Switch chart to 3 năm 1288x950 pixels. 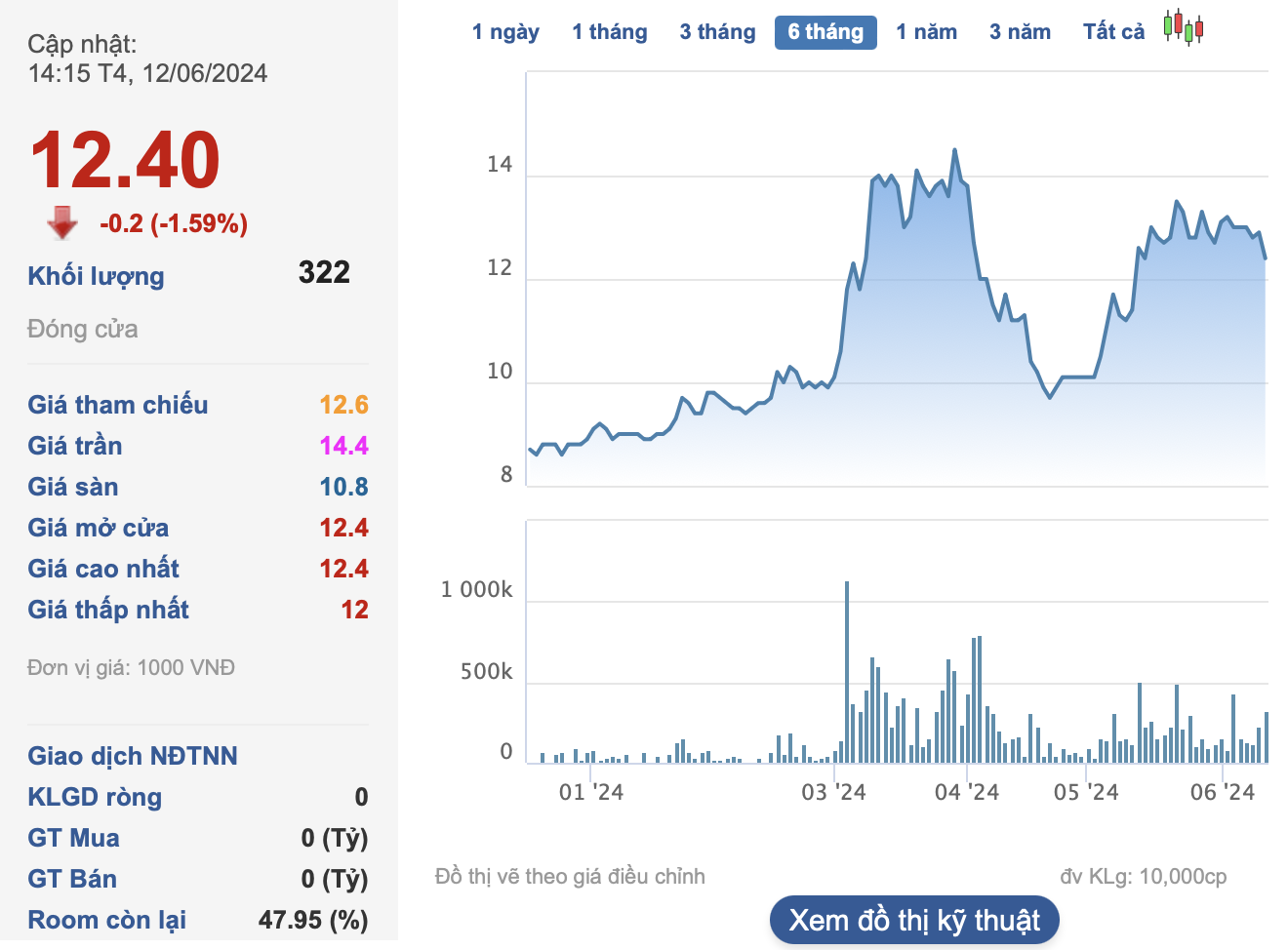tap(1020, 32)
